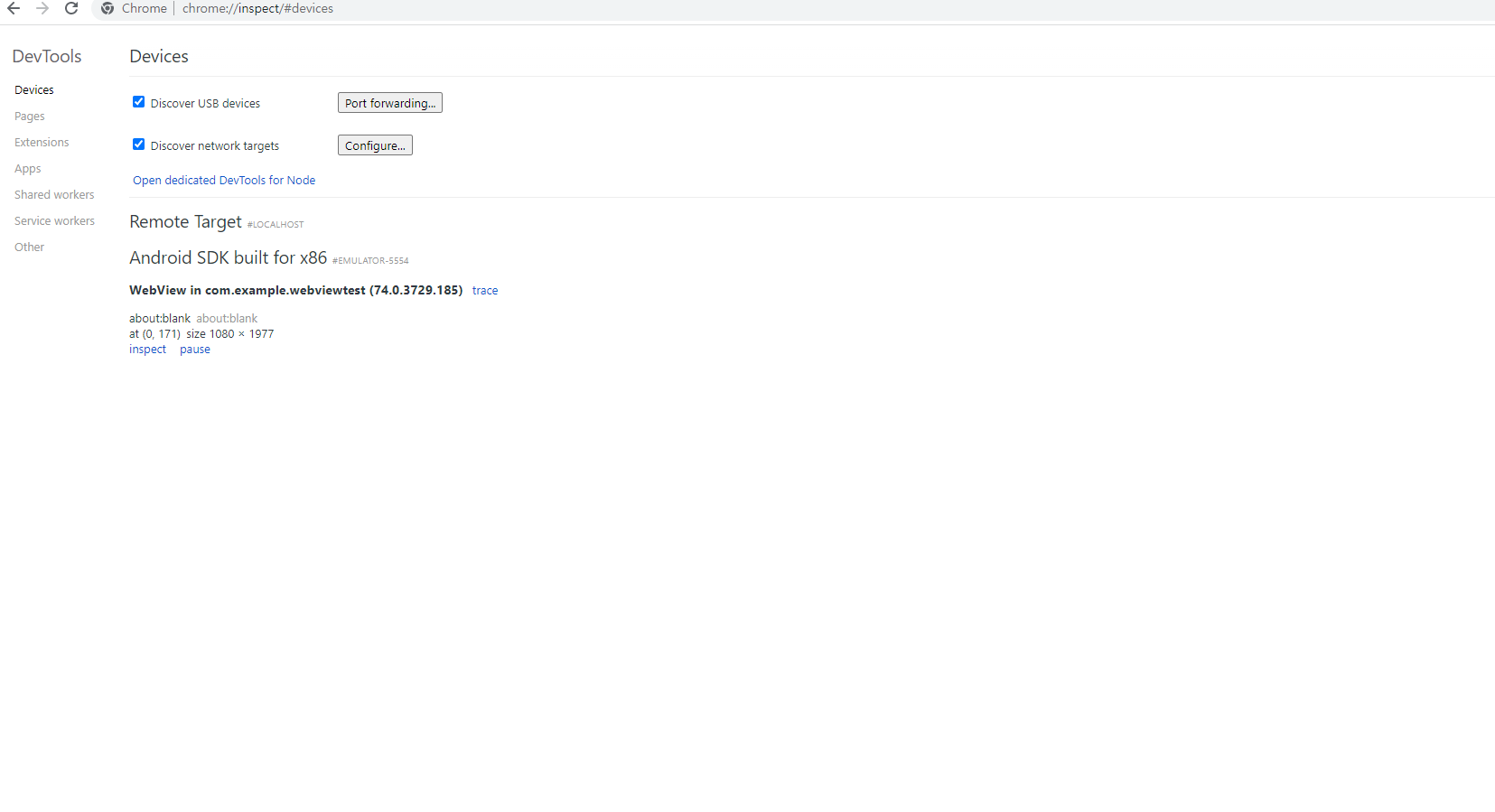Viewport: 1495px width, 812px height.
Task: Select Pages in the DevTools sidebar
Action: click(30, 117)
